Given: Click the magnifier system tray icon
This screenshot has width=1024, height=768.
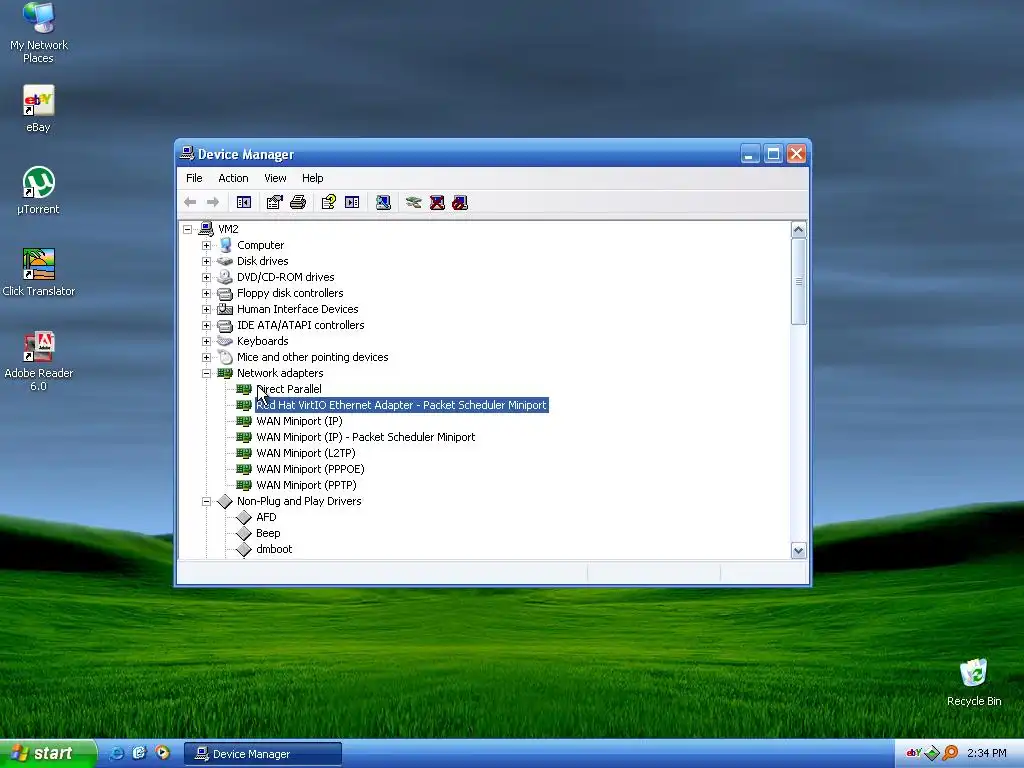Looking at the screenshot, I should (950, 754).
